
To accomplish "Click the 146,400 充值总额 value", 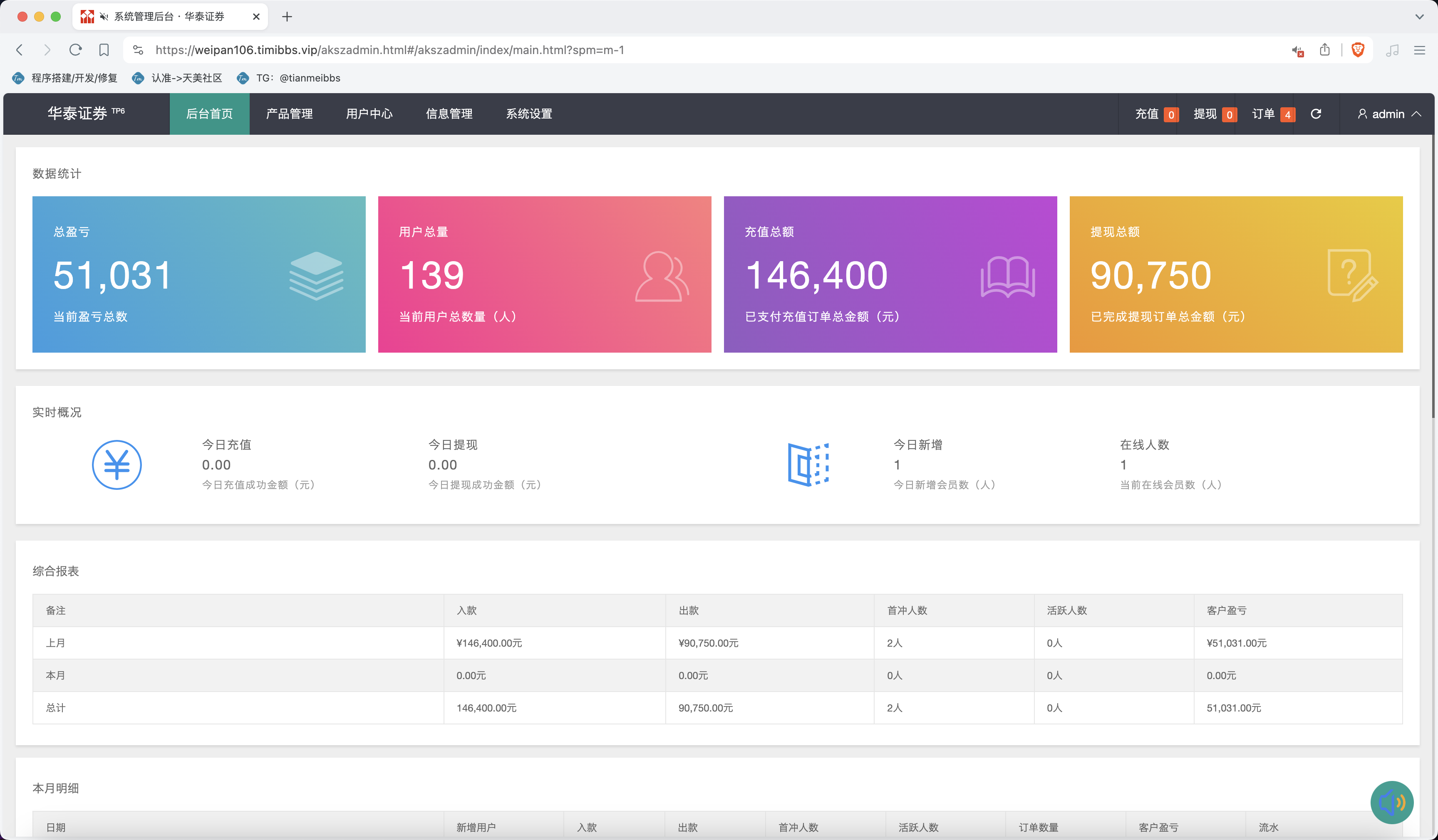I will point(816,275).
